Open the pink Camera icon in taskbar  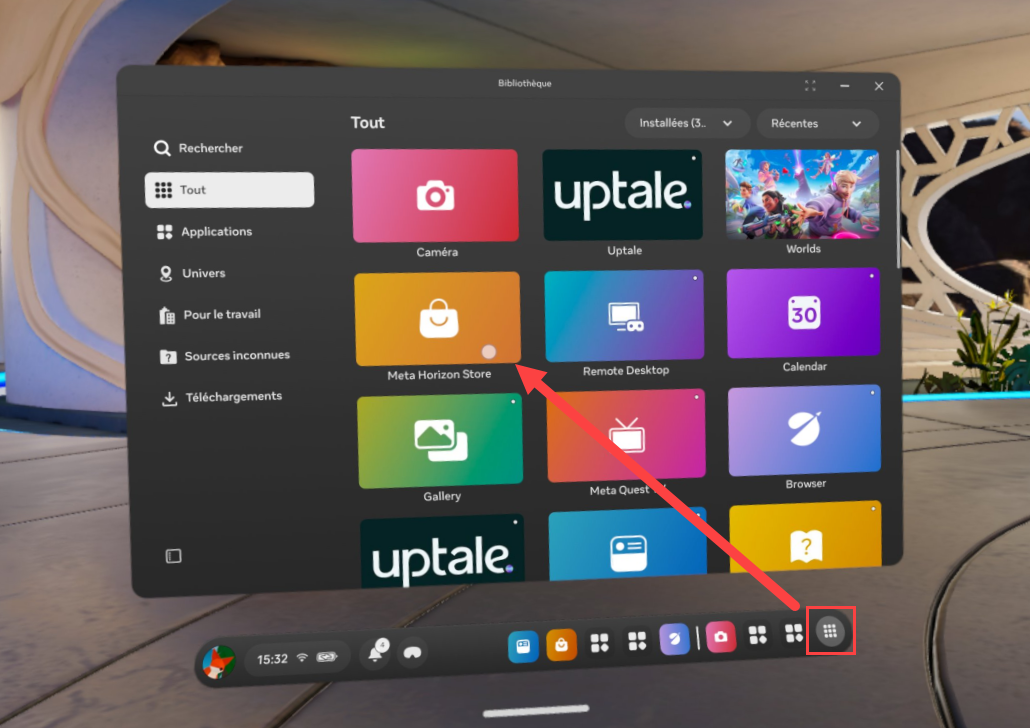click(721, 637)
